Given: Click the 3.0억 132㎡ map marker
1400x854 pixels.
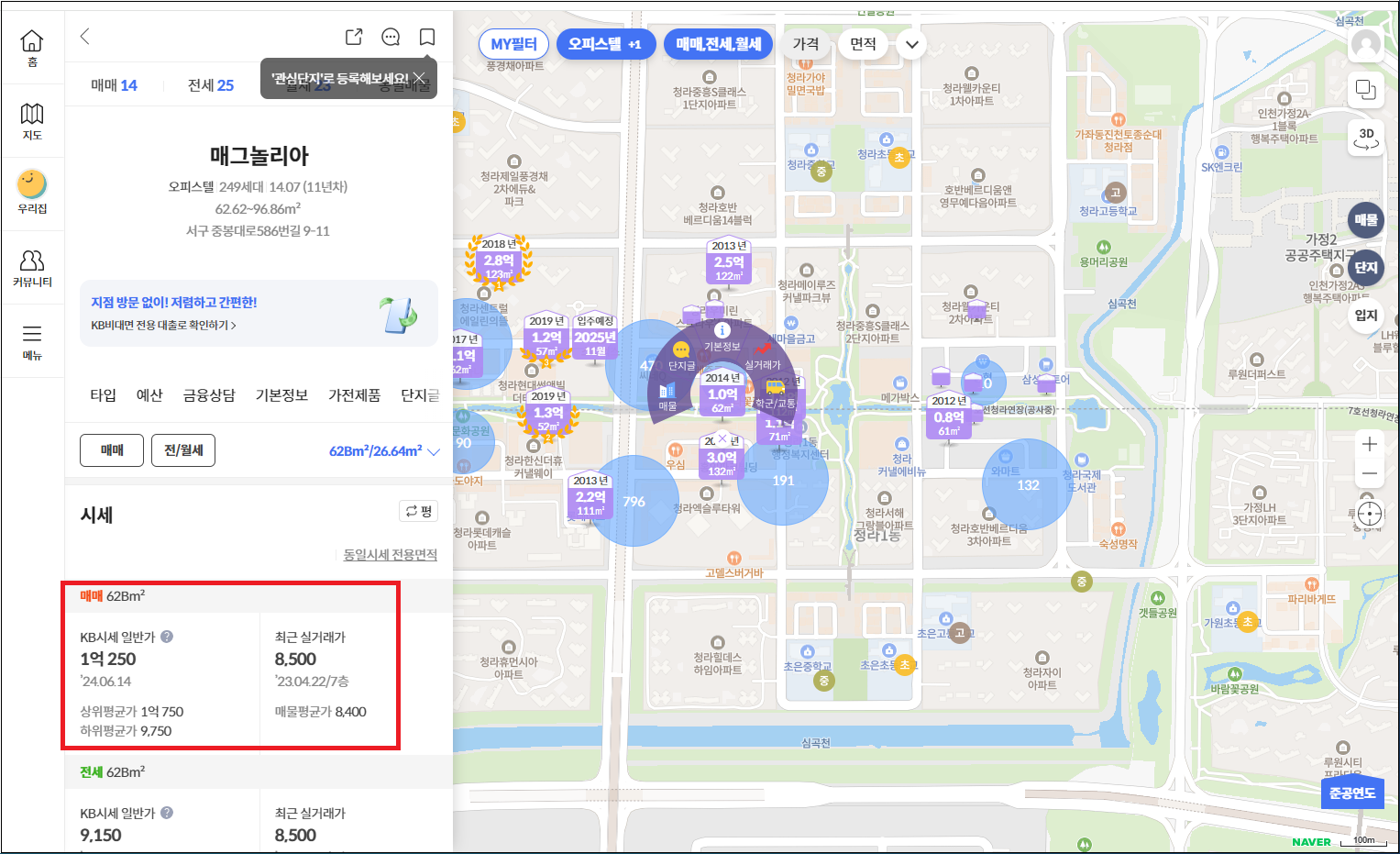Looking at the screenshot, I should pos(722,457).
